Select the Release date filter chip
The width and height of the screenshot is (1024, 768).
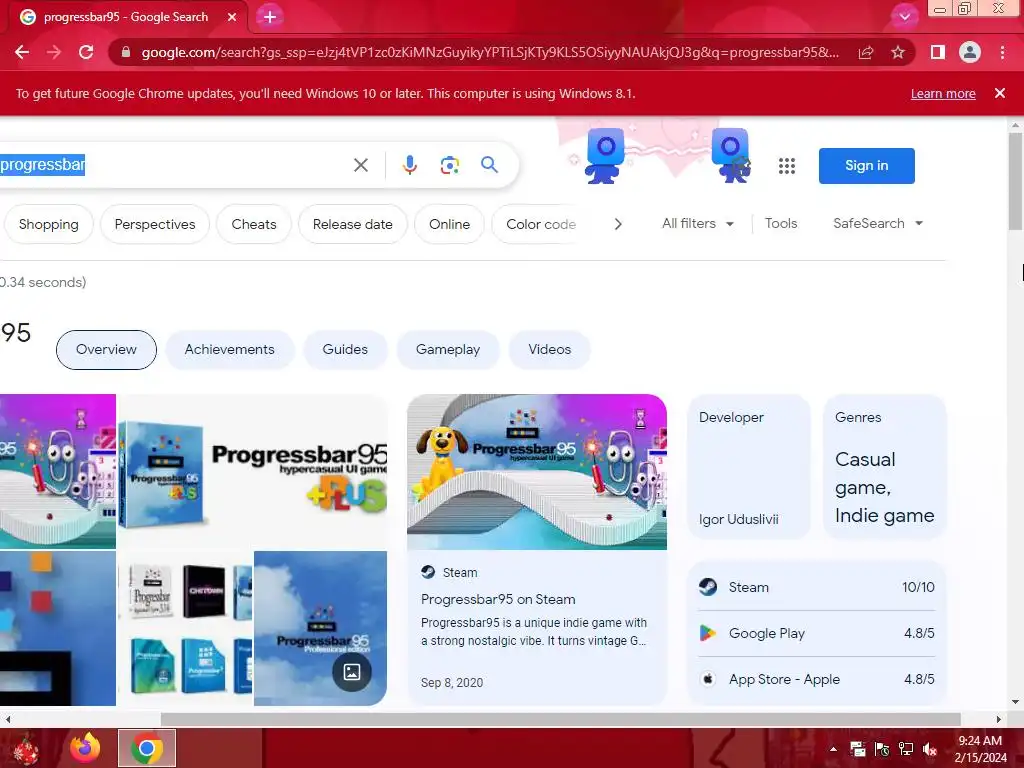pyautogui.click(x=353, y=224)
